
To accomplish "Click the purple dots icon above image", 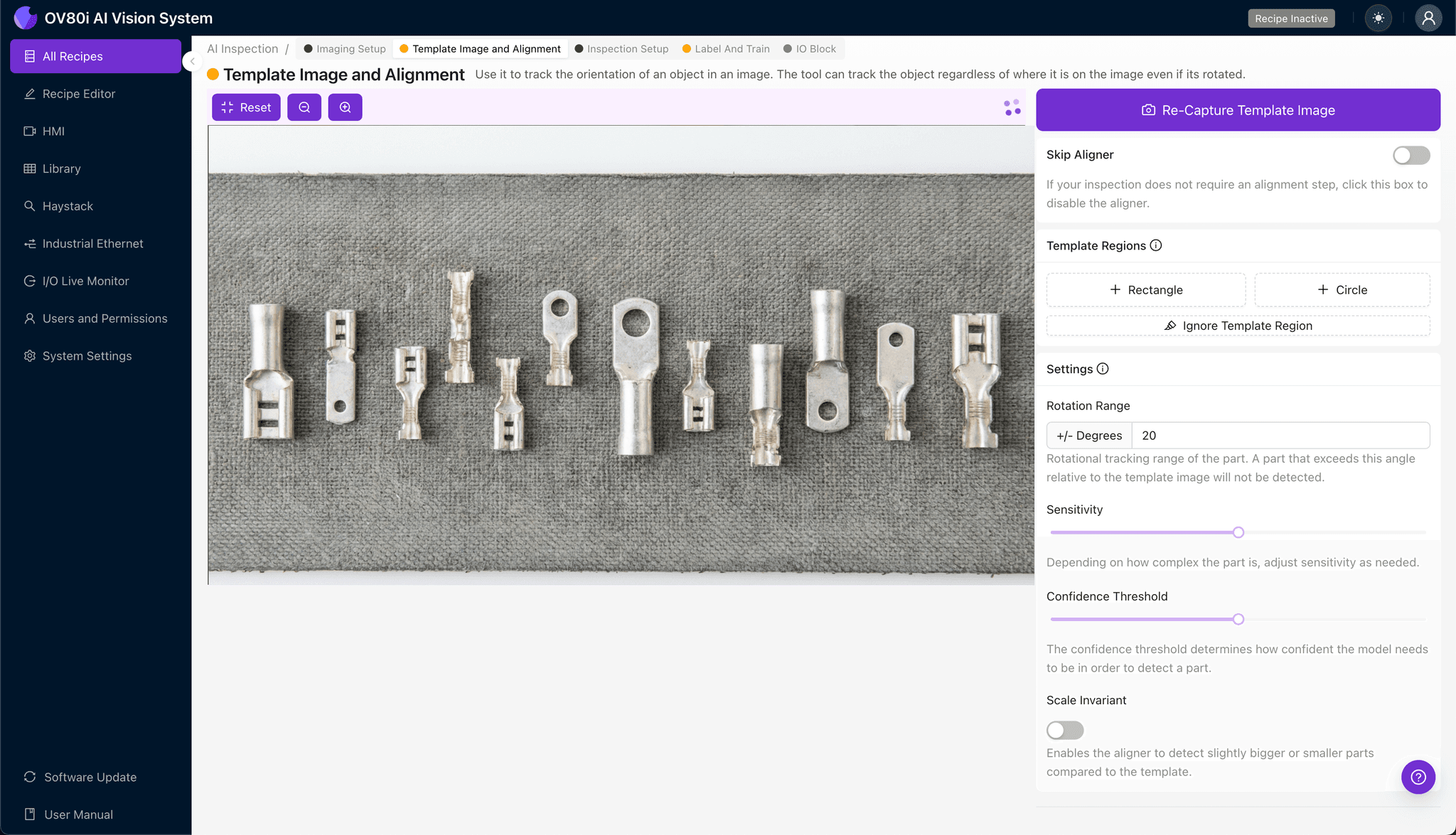I will 1012,107.
